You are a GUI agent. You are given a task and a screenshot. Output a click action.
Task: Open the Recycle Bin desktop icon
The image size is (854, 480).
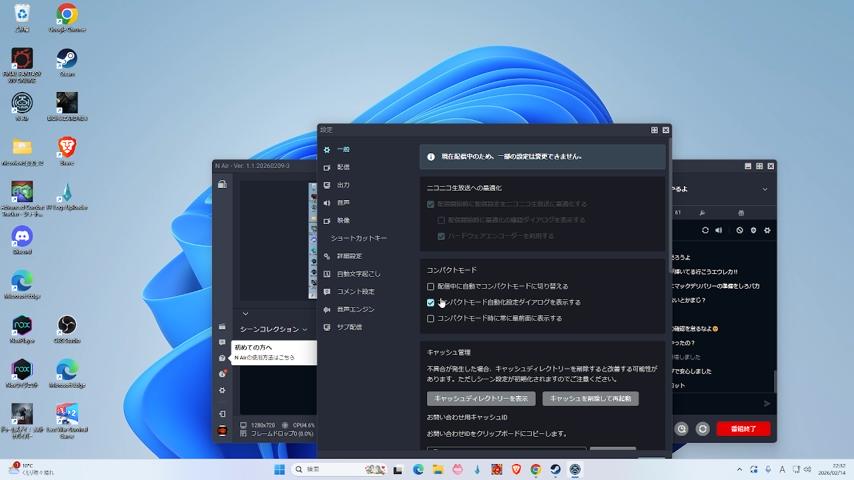[x=22, y=17]
